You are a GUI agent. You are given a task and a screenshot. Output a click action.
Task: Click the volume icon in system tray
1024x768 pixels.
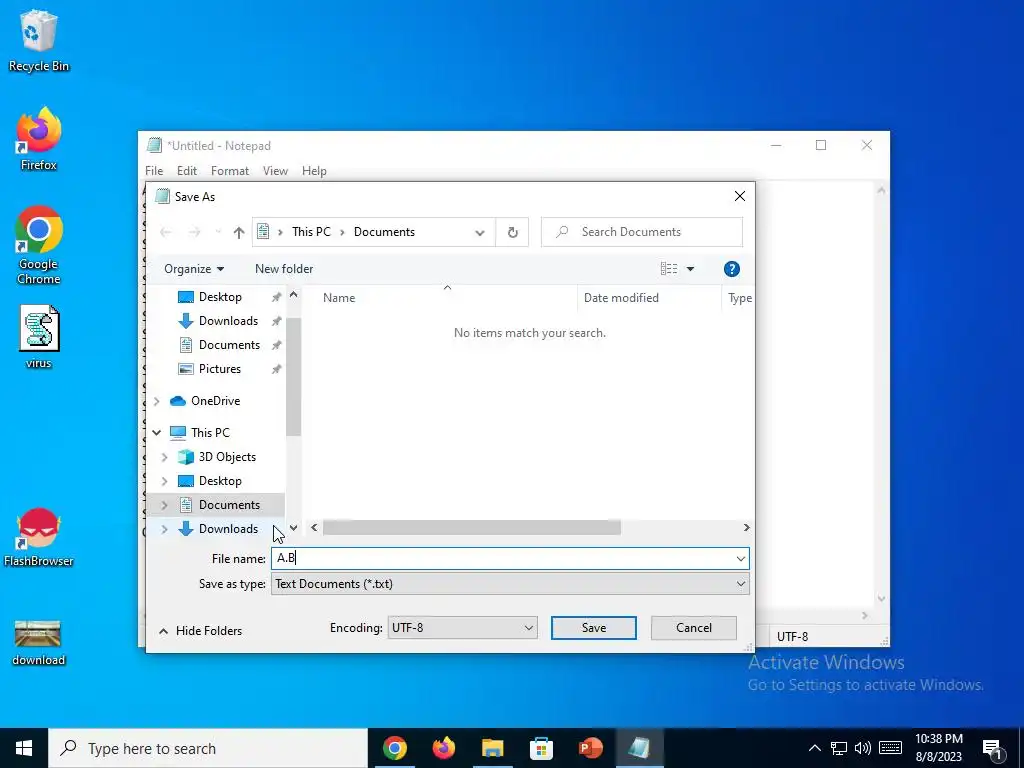click(x=863, y=748)
